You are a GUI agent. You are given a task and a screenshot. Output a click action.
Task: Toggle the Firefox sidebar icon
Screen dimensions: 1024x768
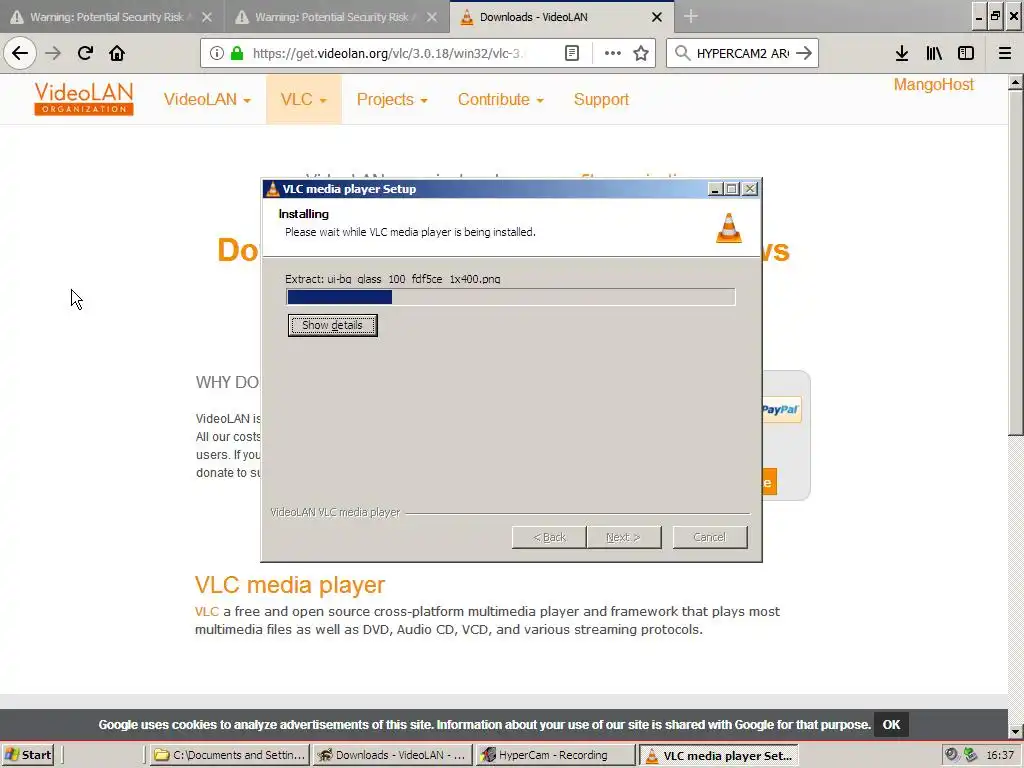click(966, 53)
